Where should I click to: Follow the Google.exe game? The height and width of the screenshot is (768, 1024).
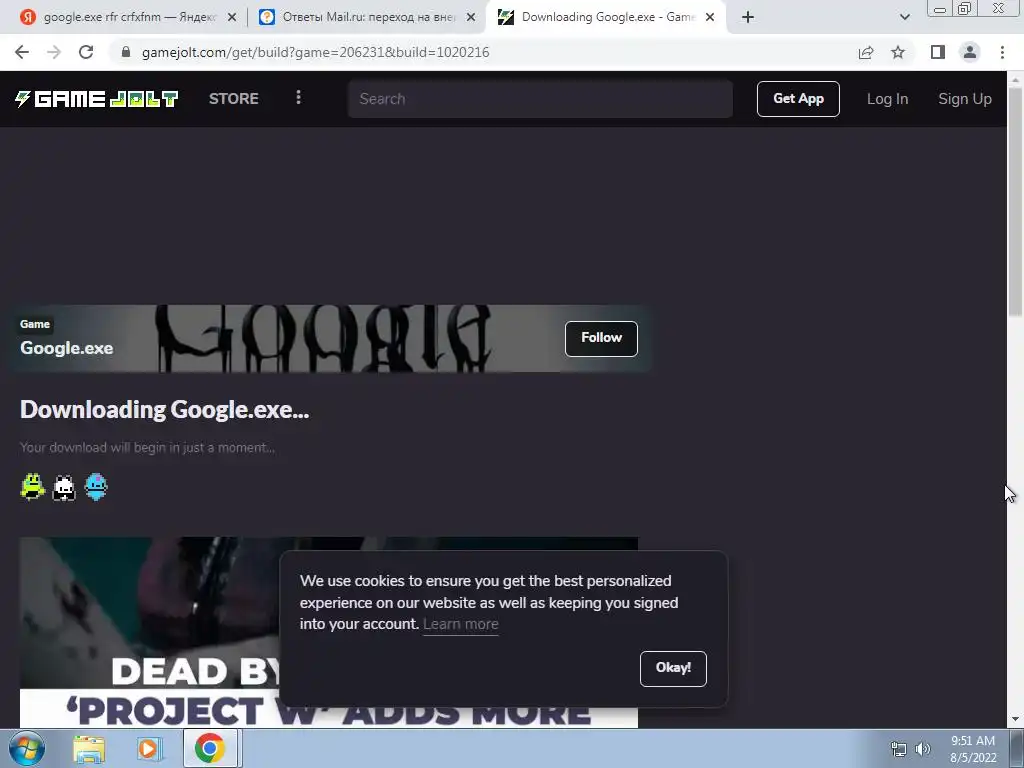tap(601, 338)
